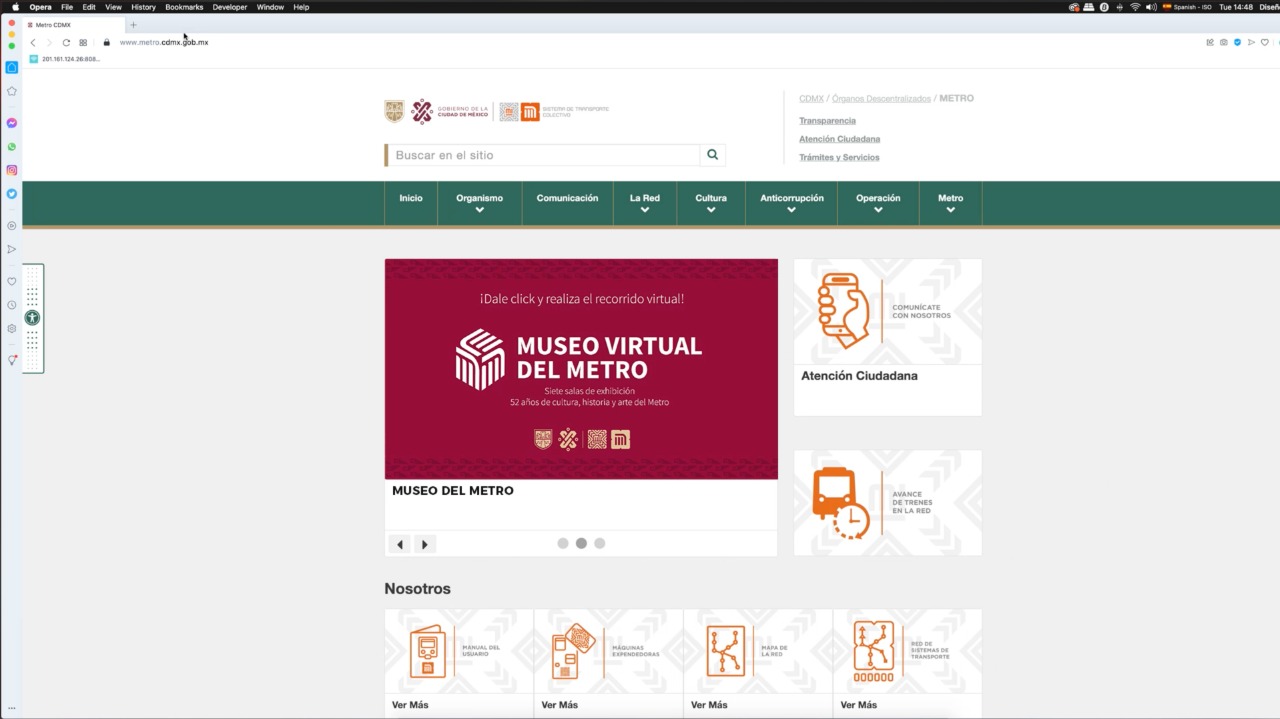Click the Buscar en el sitio field
This screenshot has height=719, width=1280.
[543, 155]
